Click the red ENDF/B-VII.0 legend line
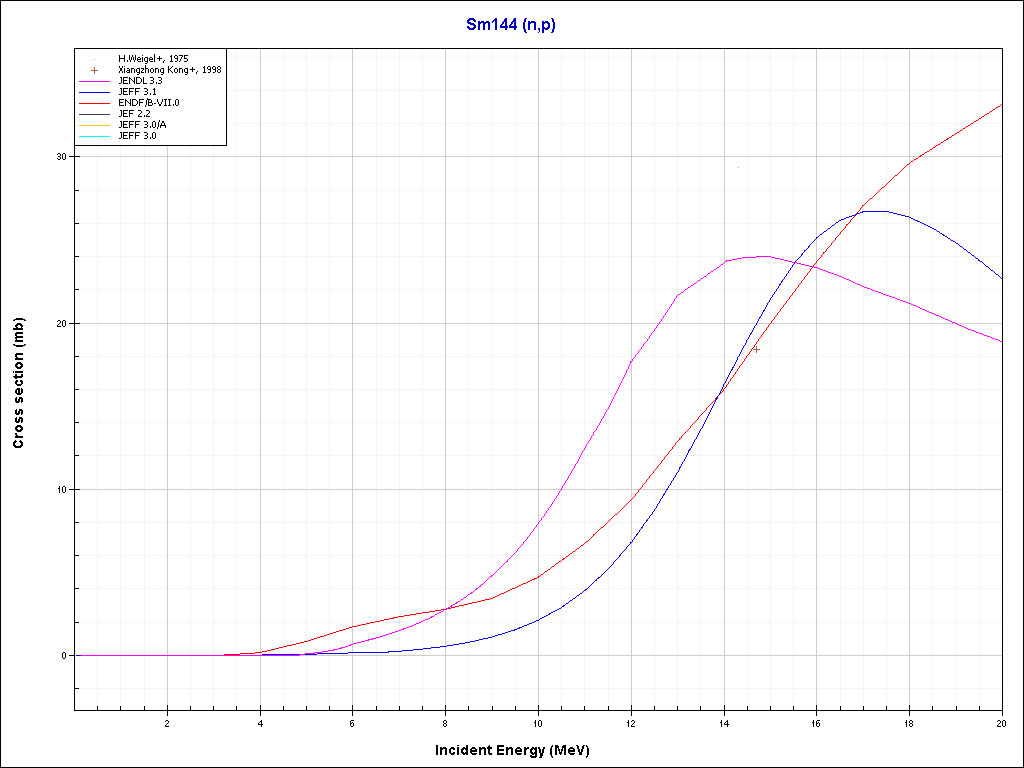1024x768 pixels. coord(95,103)
